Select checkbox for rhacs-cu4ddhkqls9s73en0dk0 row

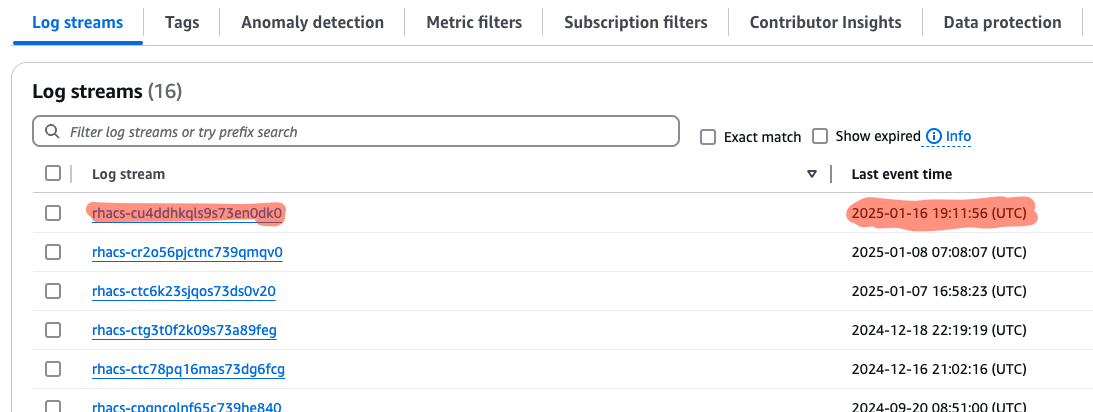coord(53,213)
